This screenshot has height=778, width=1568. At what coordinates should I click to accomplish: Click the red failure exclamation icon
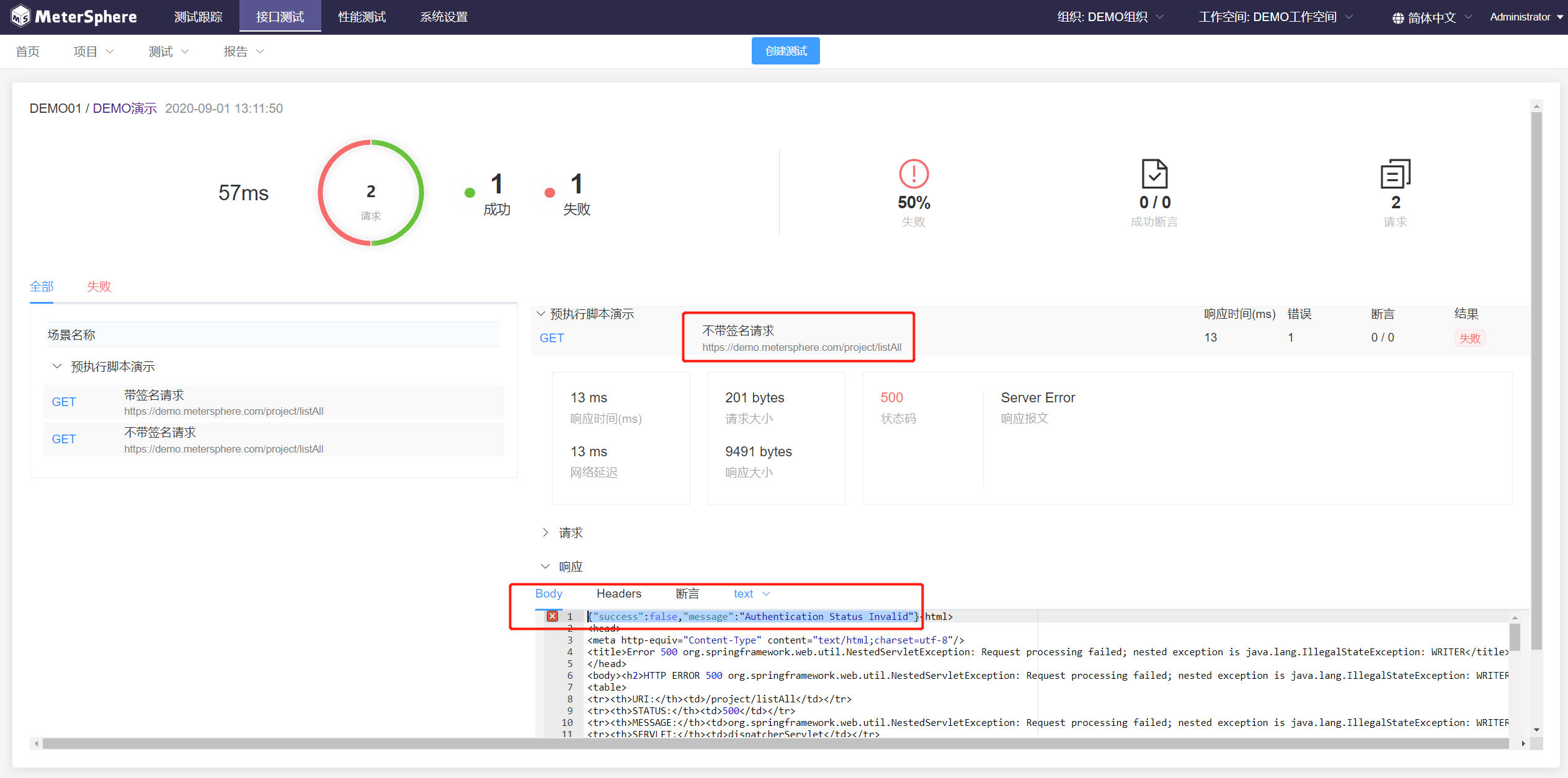[x=914, y=174]
